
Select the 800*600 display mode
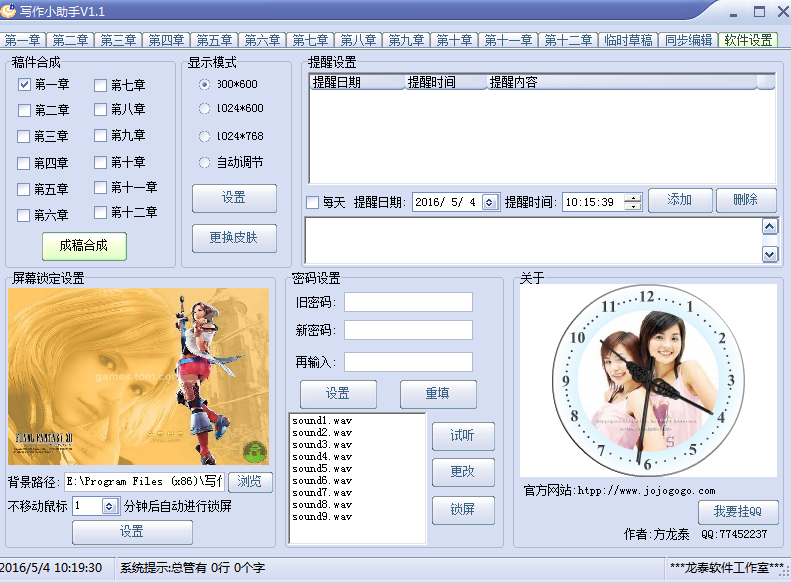click(204, 84)
